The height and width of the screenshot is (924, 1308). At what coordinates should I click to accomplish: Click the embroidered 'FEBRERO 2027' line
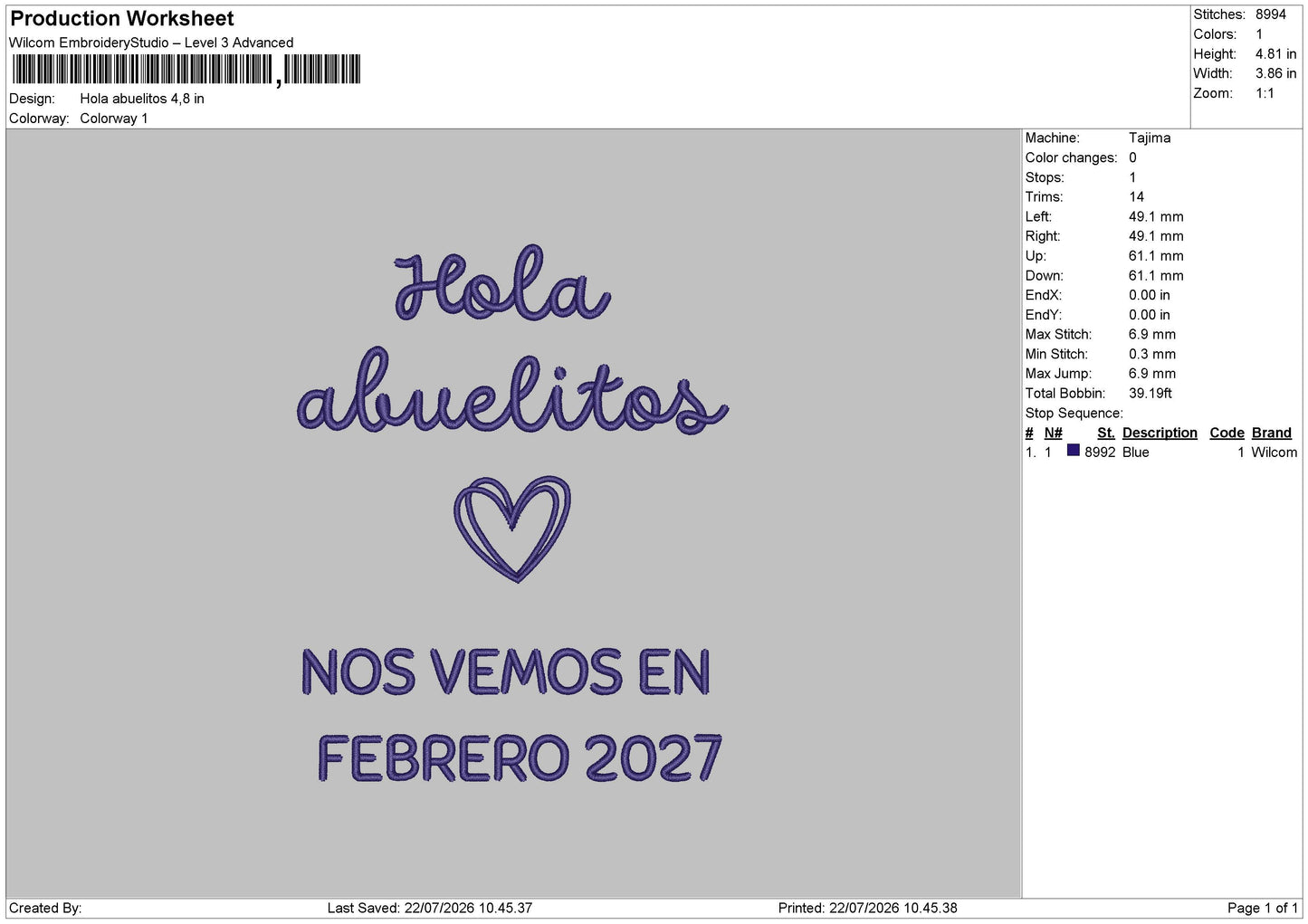(x=520, y=757)
